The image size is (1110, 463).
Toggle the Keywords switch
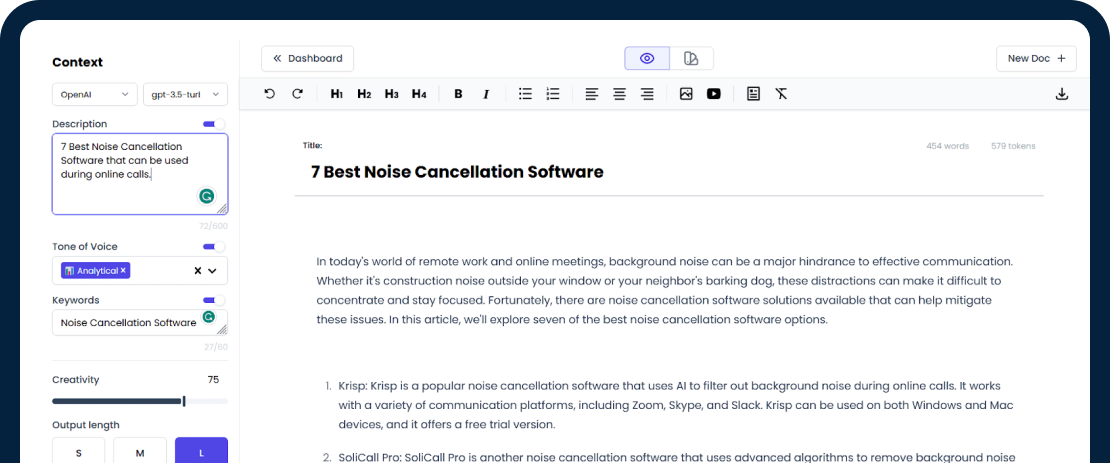[213, 300]
